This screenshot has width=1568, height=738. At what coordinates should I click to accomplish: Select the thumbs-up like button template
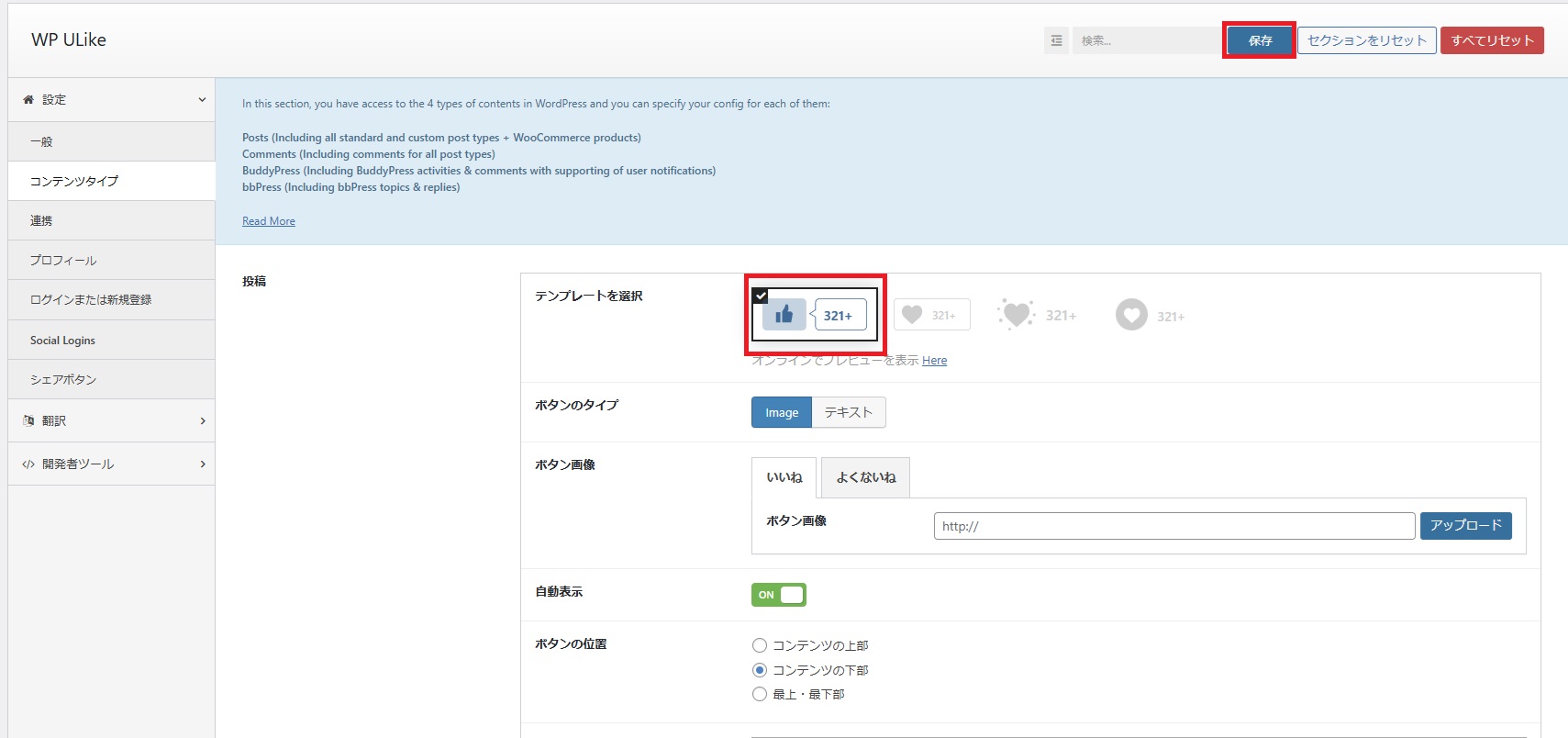[814, 315]
